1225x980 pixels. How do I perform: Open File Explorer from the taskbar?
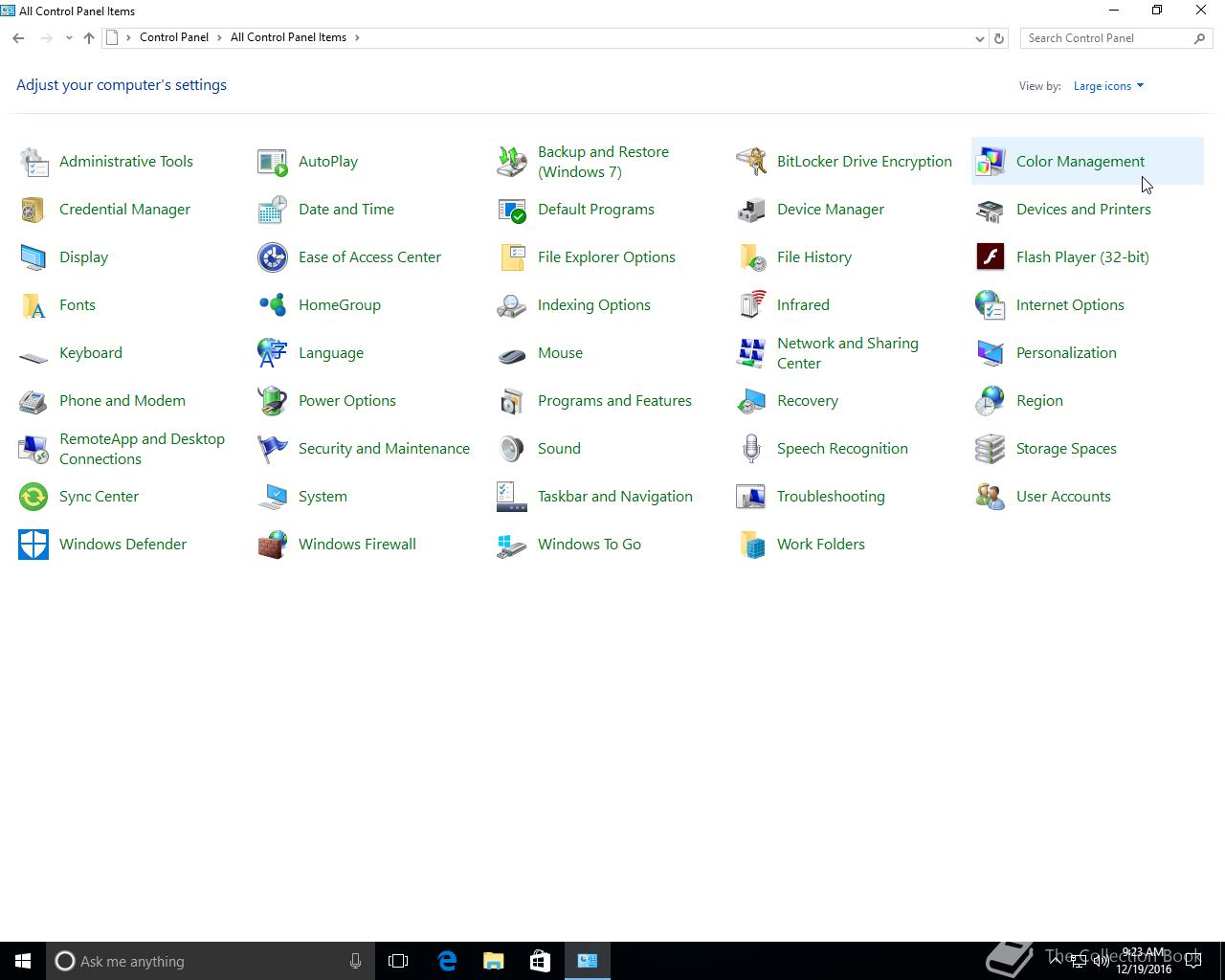pos(493,961)
